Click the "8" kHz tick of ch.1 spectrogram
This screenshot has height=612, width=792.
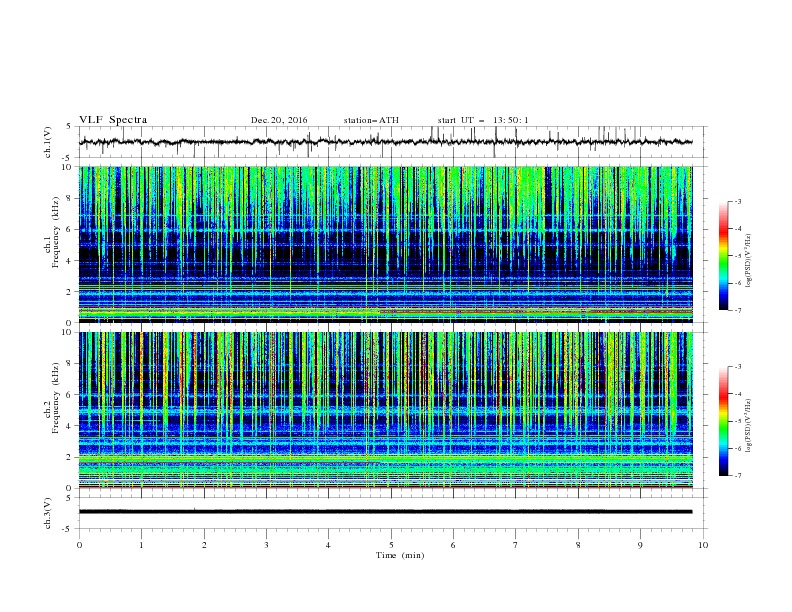71,198
